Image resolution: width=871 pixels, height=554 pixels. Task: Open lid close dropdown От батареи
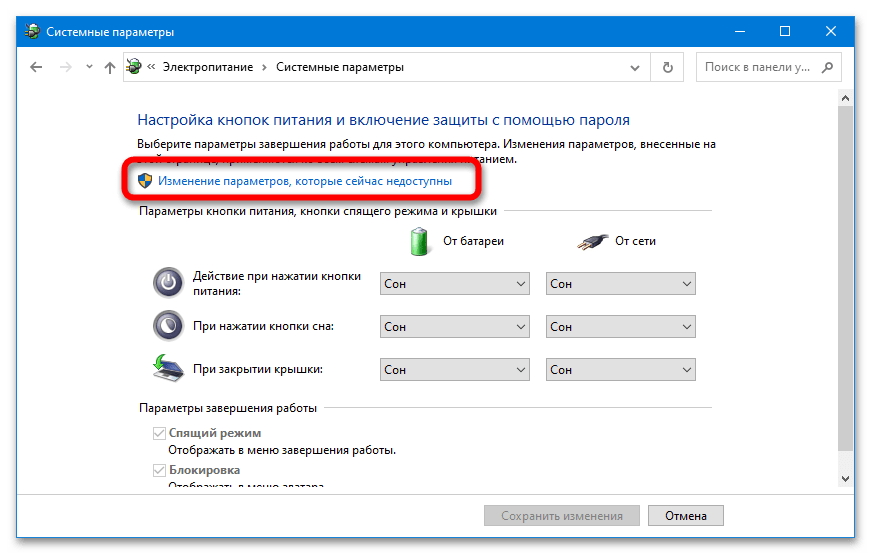point(454,370)
